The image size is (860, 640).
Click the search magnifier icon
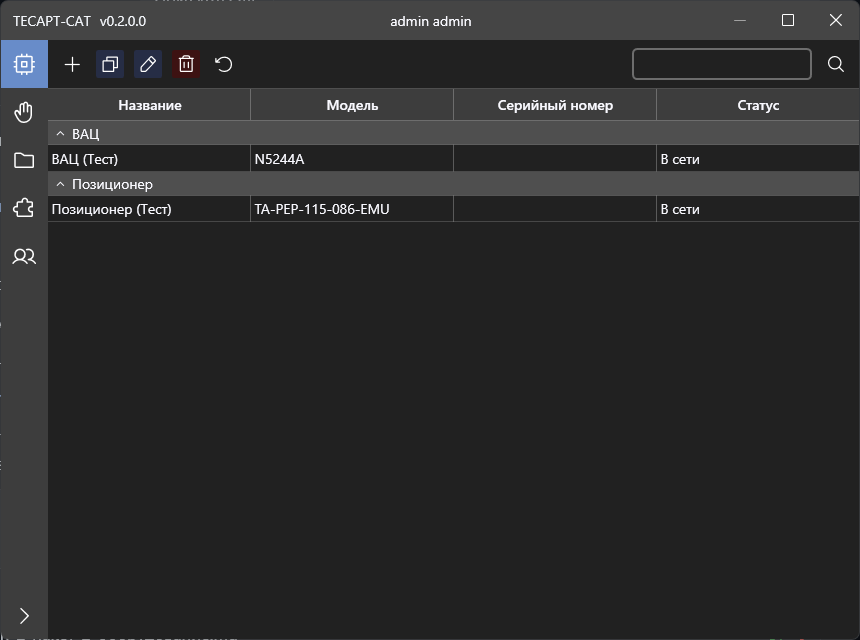click(836, 64)
